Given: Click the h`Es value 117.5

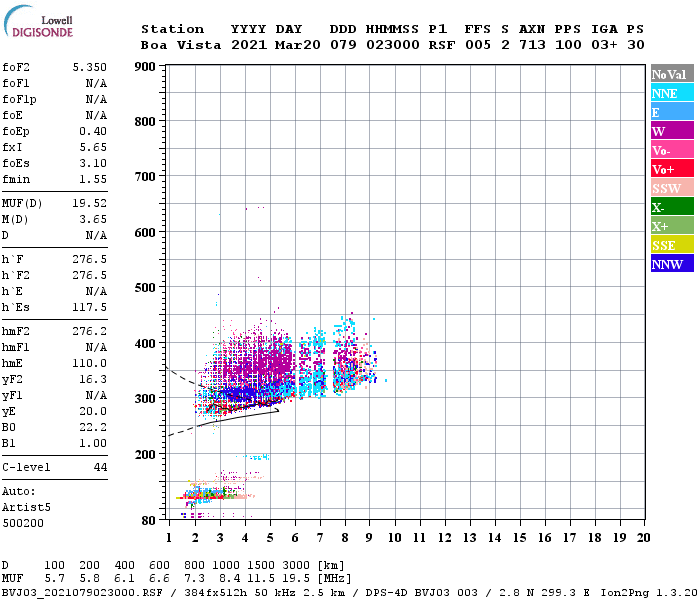Looking at the screenshot, I should tap(90, 307).
